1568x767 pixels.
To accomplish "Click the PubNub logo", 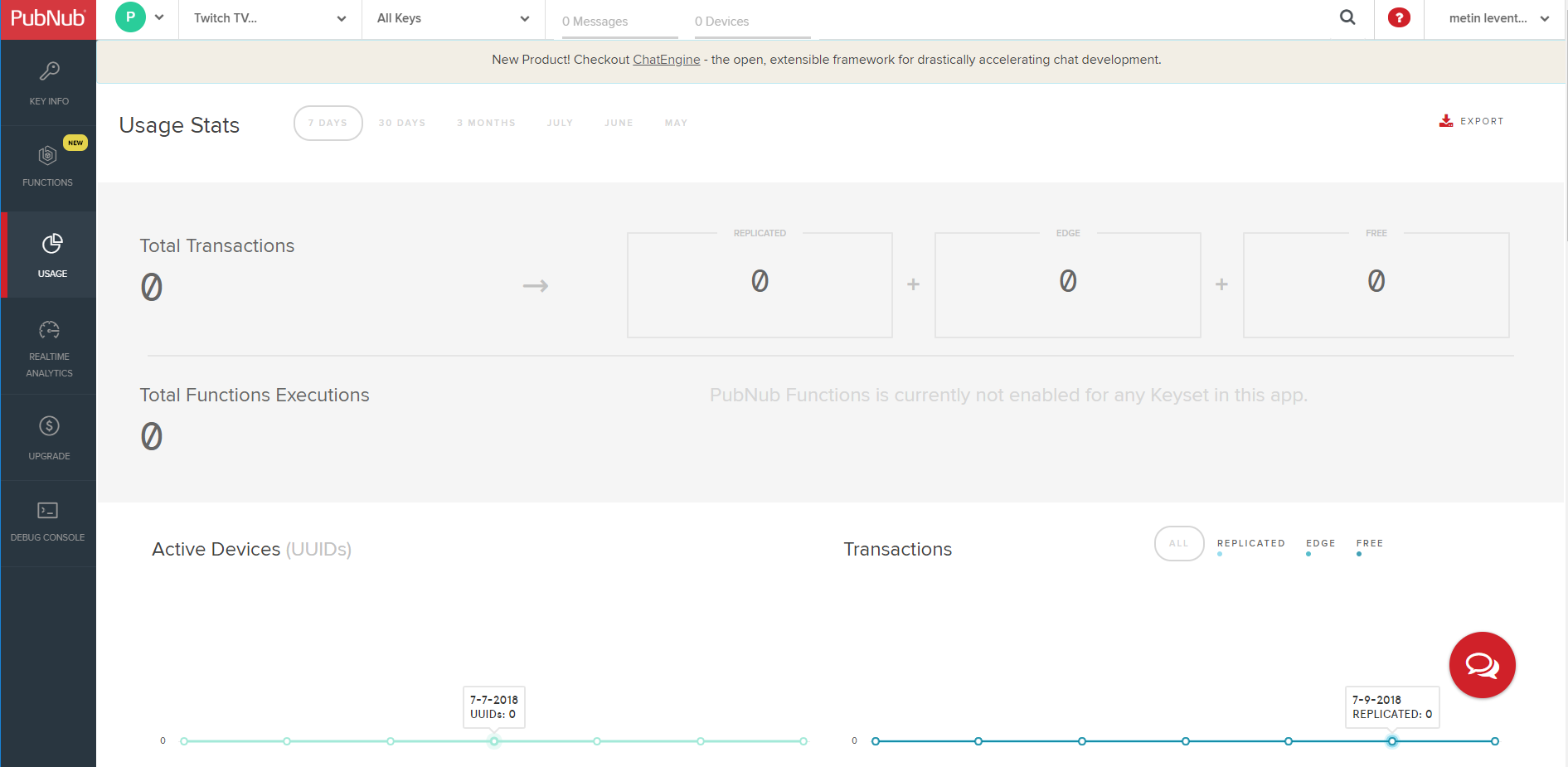I will [x=48, y=18].
